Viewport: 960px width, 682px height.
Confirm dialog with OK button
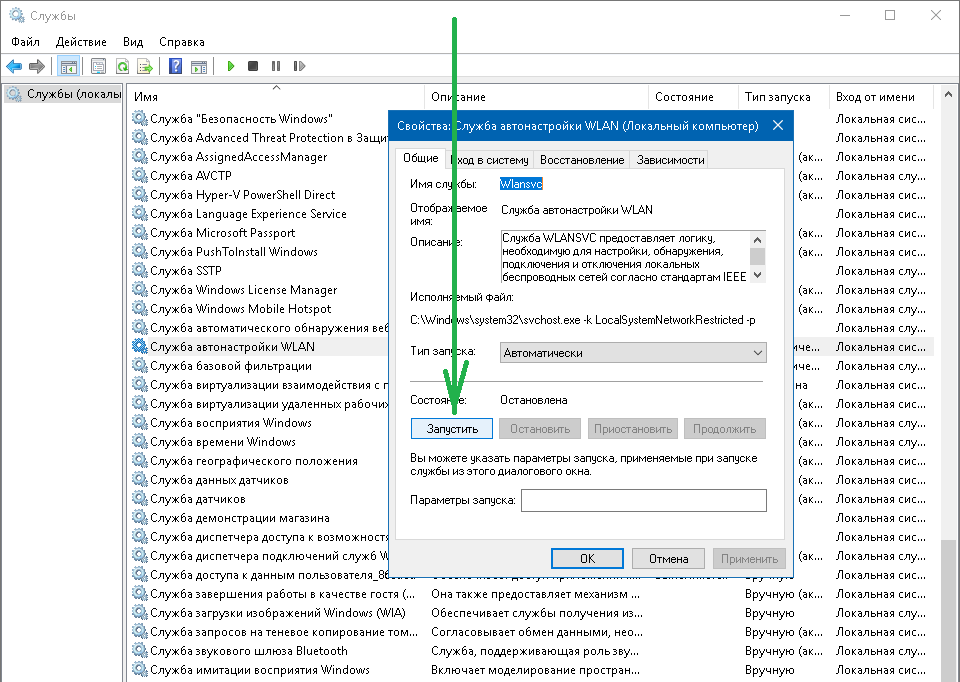[587, 558]
